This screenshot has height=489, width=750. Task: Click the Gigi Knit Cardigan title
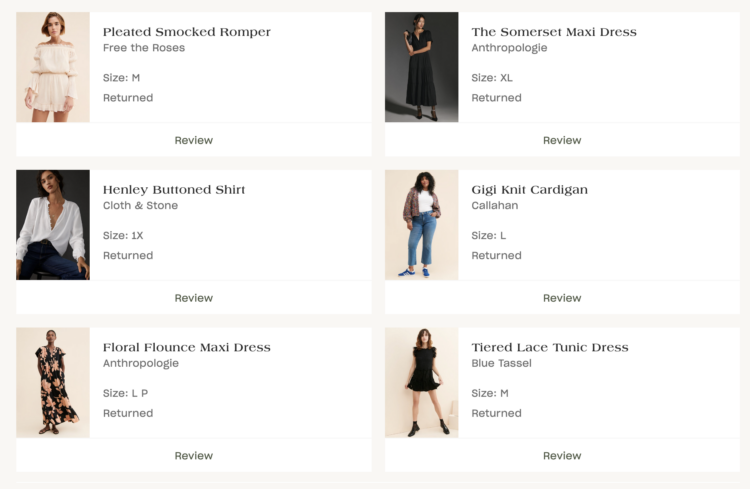(529, 190)
